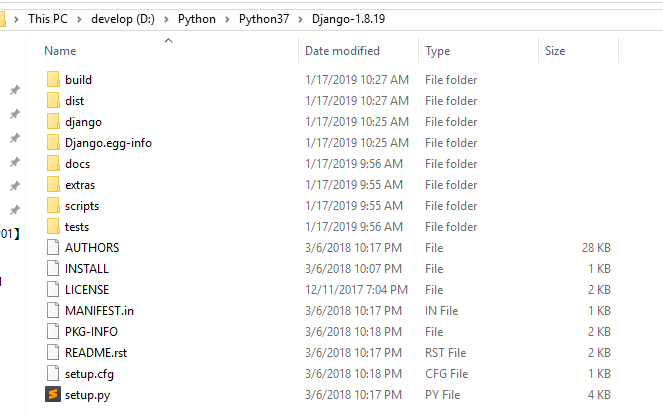
Task: Select the folder named scripts
Action: click(82, 206)
